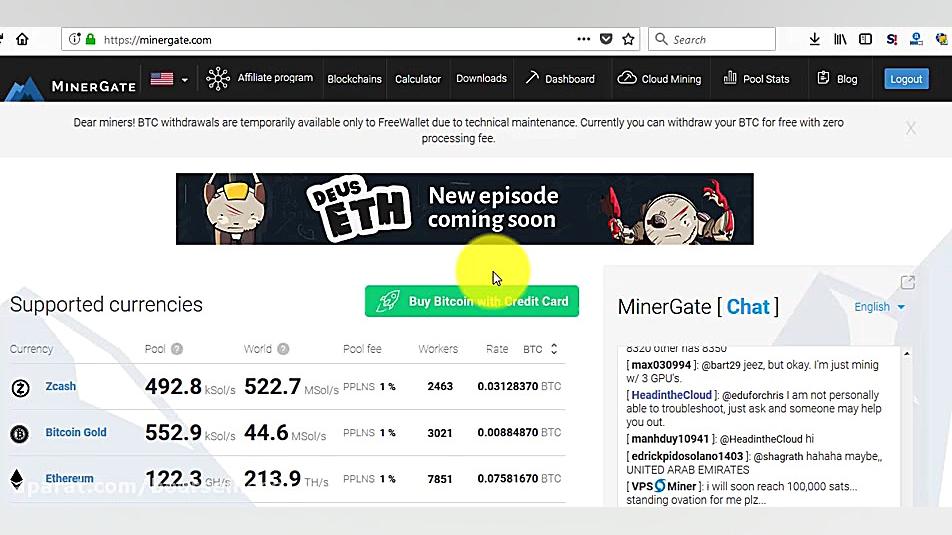Toggle the BTC rate currency selector arrows

[554, 349]
